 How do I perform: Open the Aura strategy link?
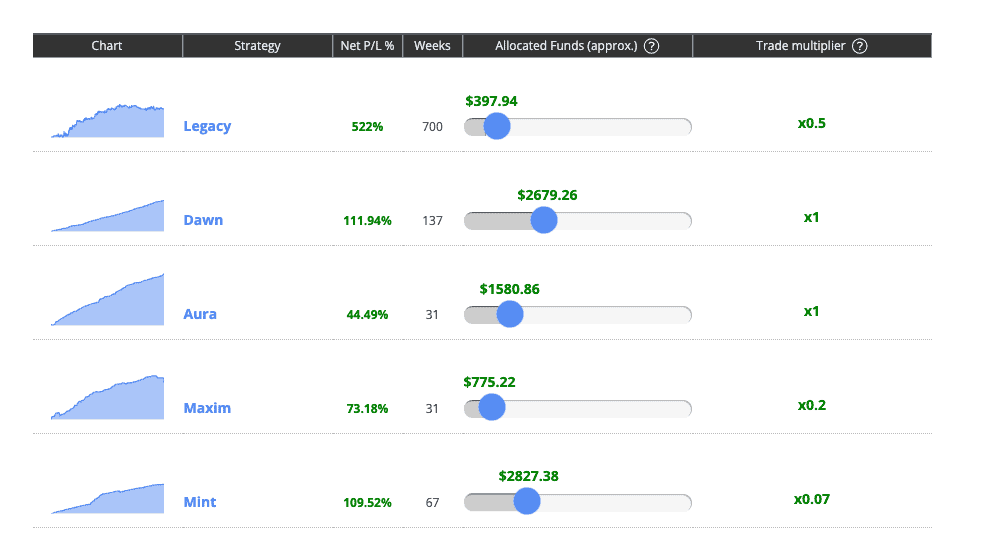click(x=200, y=314)
